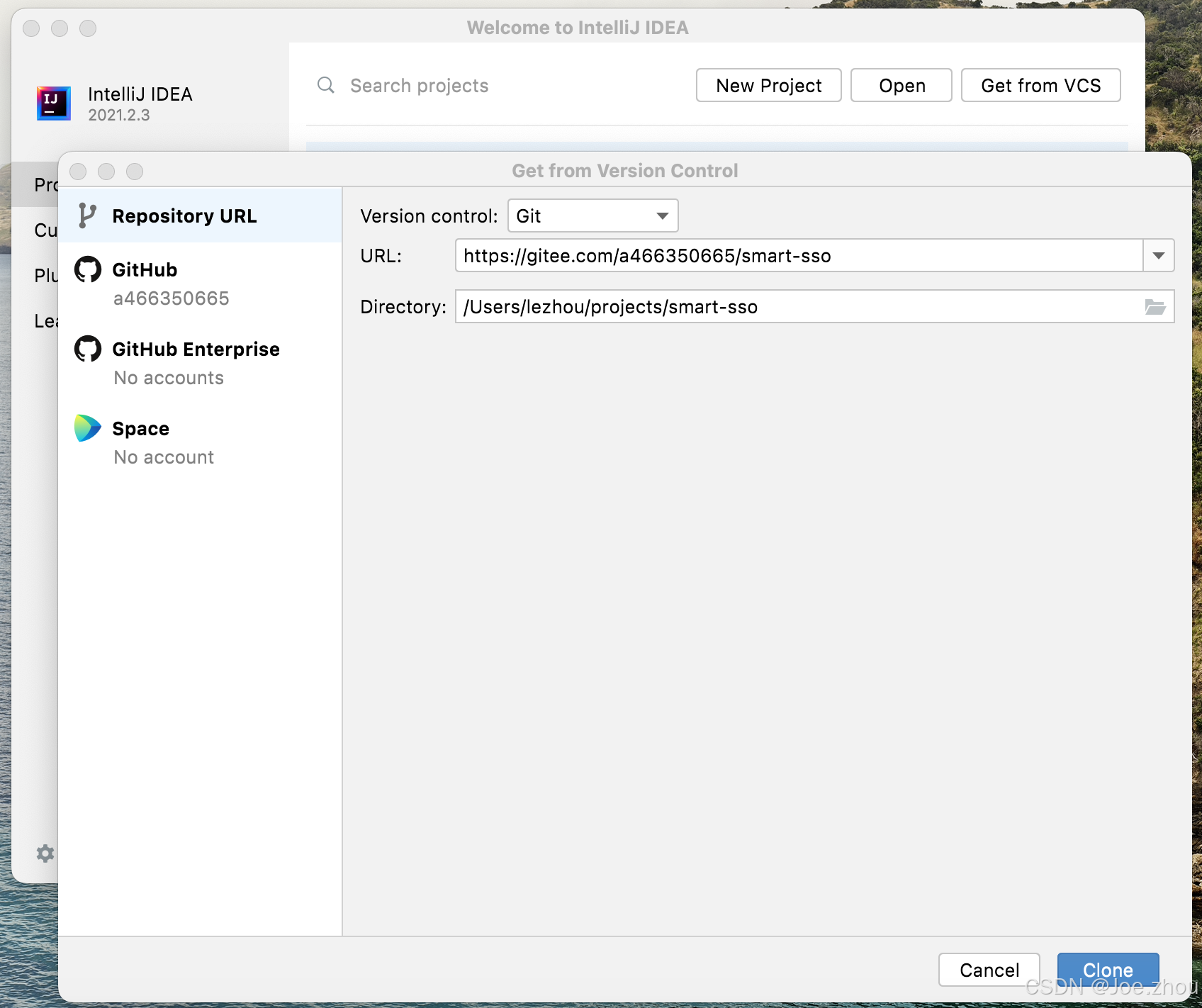The height and width of the screenshot is (1008, 1202).
Task: Click the search magnifier icon
Action: coord(326,86)
